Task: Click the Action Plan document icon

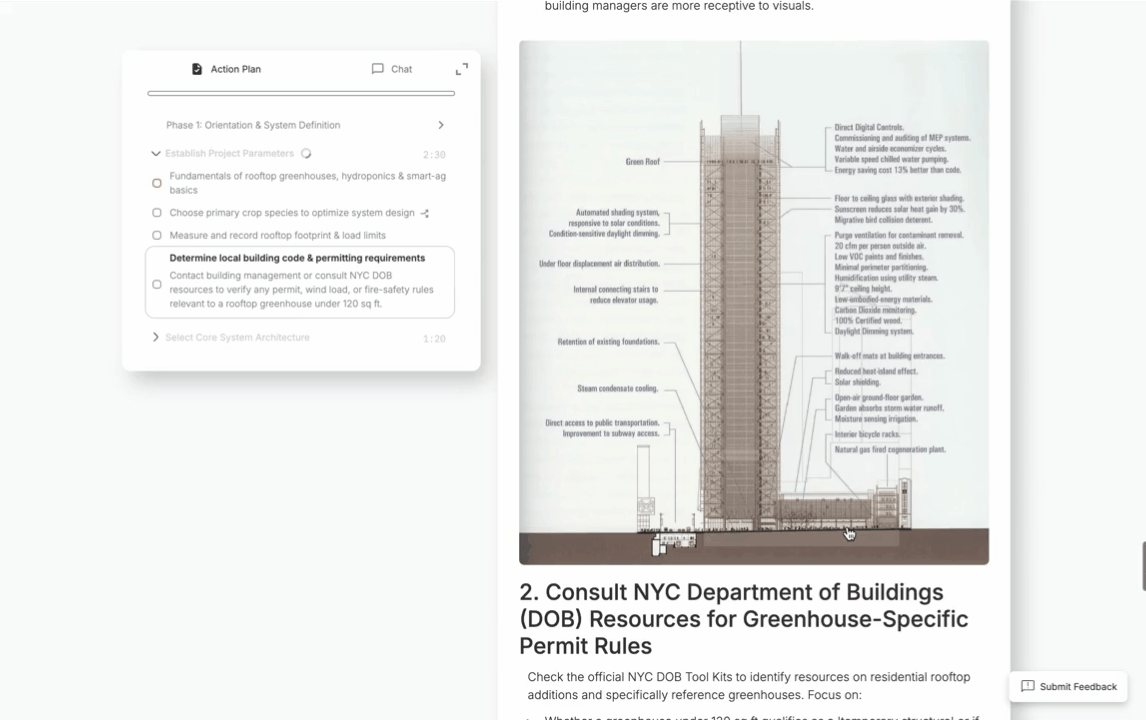Action: tap(197, 69)
